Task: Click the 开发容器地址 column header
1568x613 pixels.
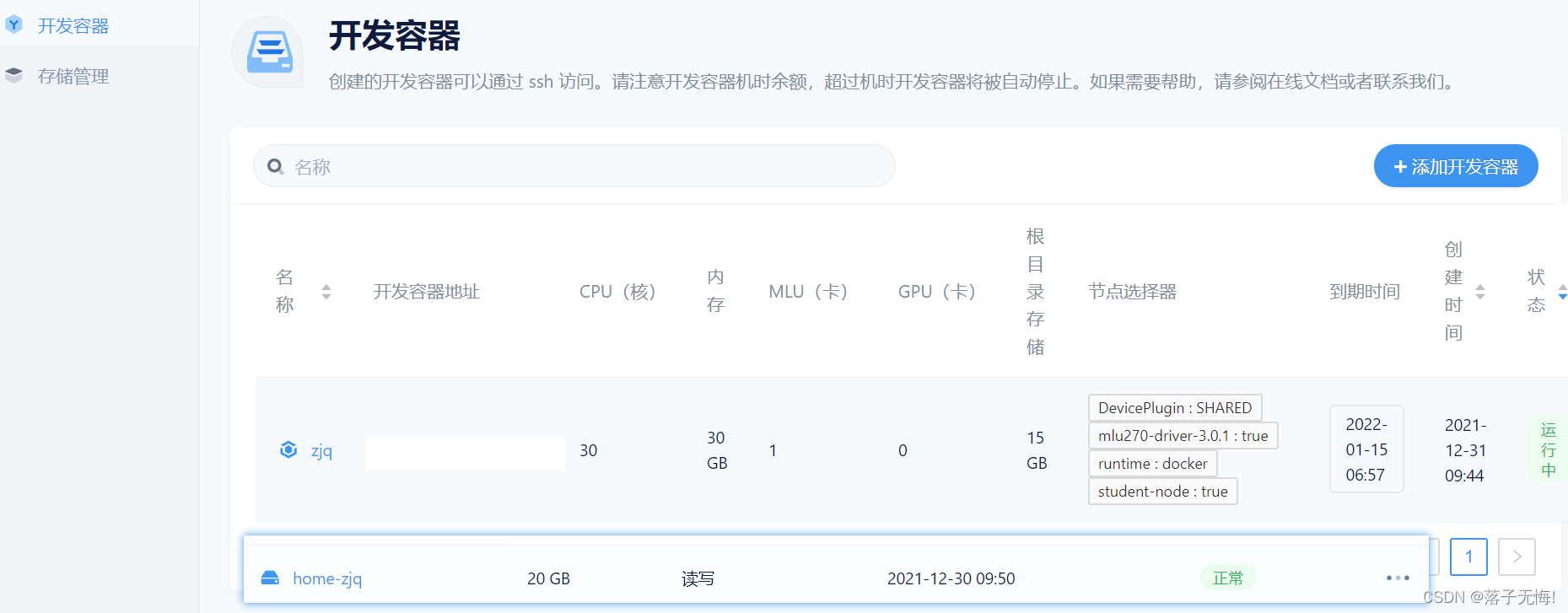Action: 427,292
